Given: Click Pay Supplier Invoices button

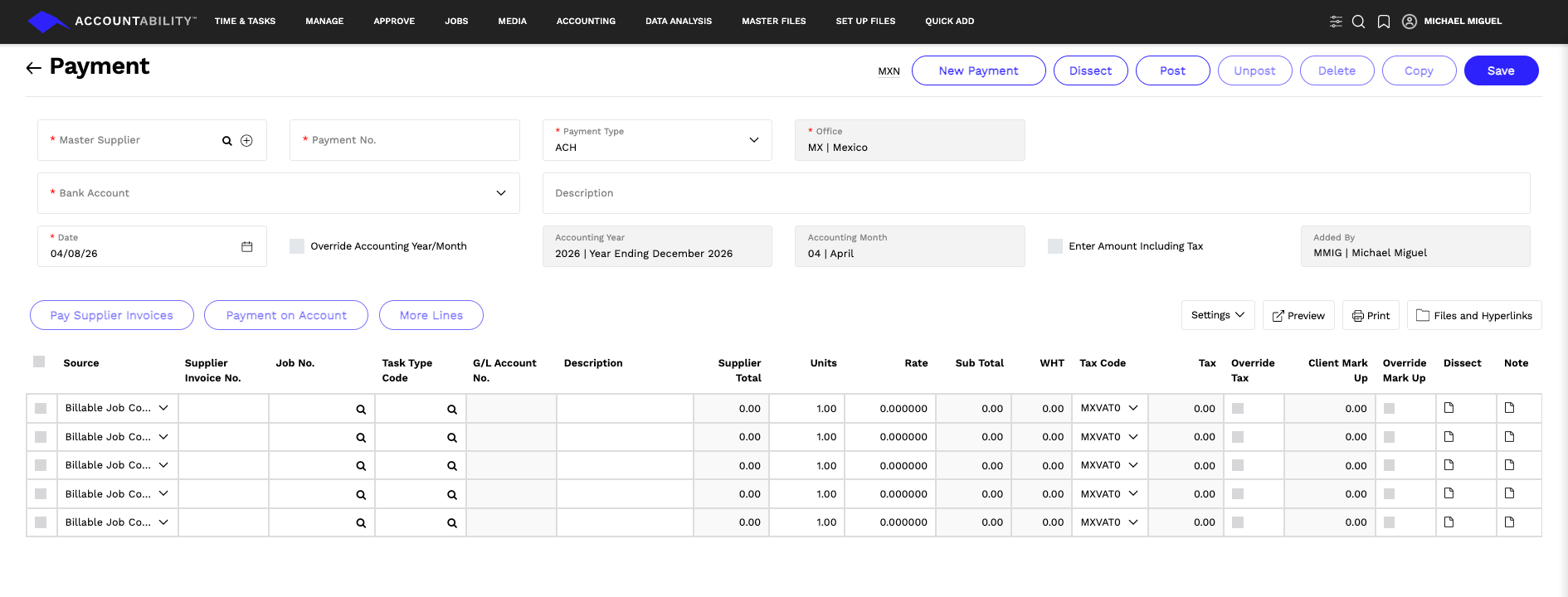Looking at the screenshot, I should point(112,315).
